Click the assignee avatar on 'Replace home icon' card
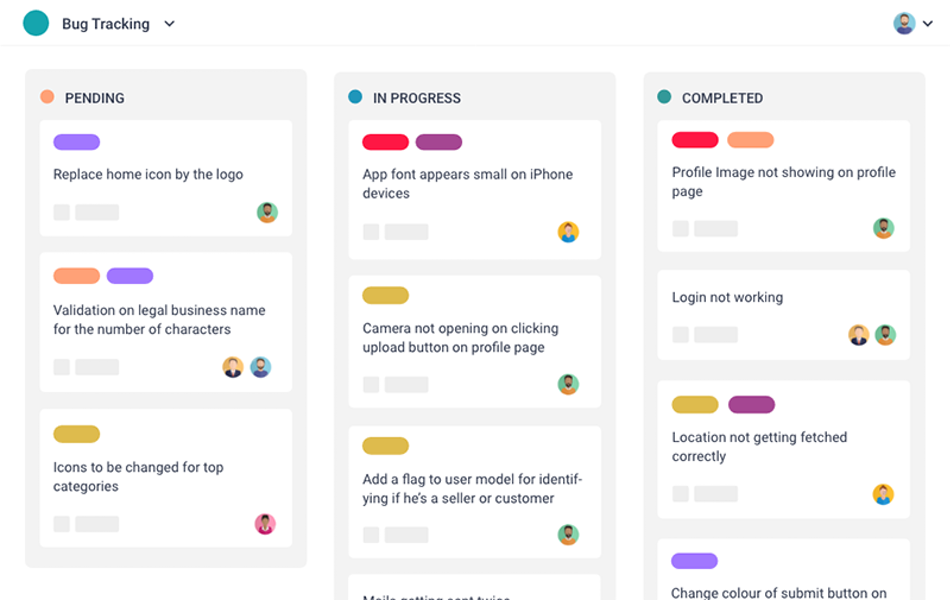 tap(267, 213)
